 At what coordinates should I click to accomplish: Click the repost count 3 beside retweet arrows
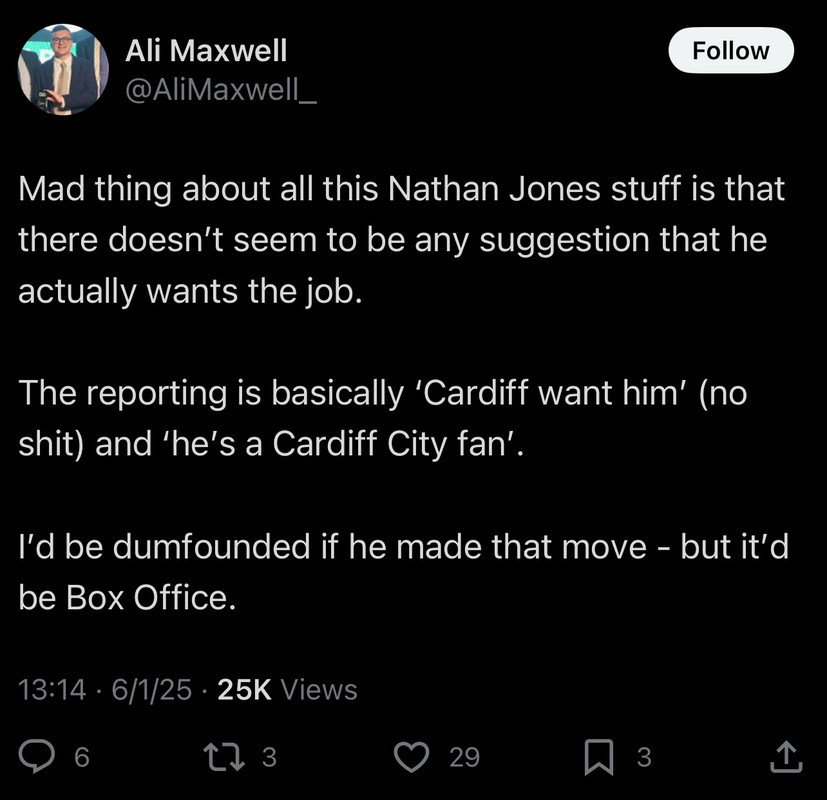coord(269,757)
